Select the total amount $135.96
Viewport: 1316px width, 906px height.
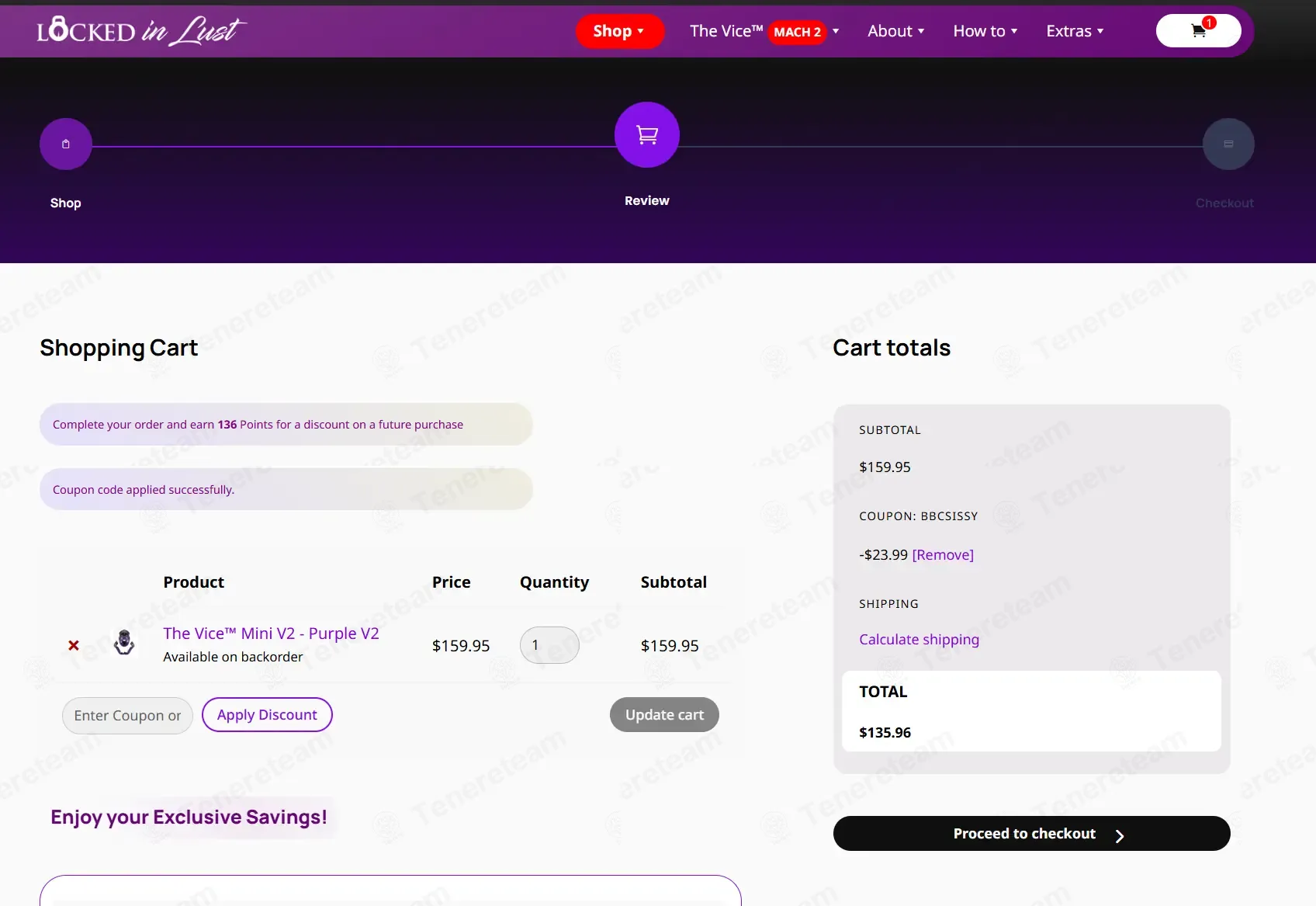tap(885, 732)
